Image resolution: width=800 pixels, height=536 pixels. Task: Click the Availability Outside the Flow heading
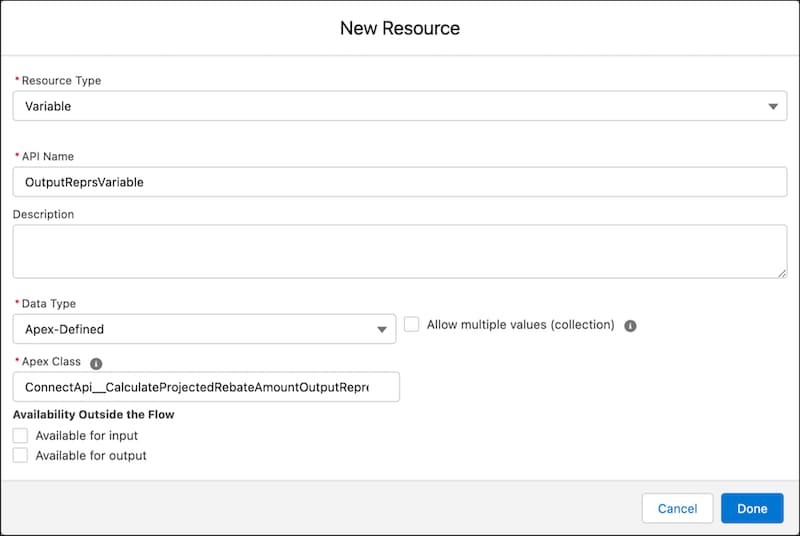(94, 415)
